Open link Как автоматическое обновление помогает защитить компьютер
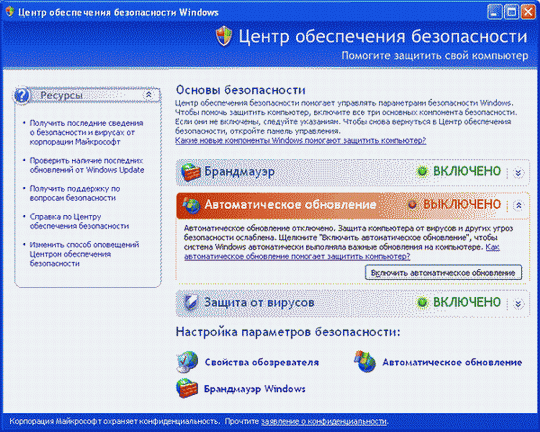The height and width of the screenshot is (432, 540). pyautogui.click(x=297, y=257)
